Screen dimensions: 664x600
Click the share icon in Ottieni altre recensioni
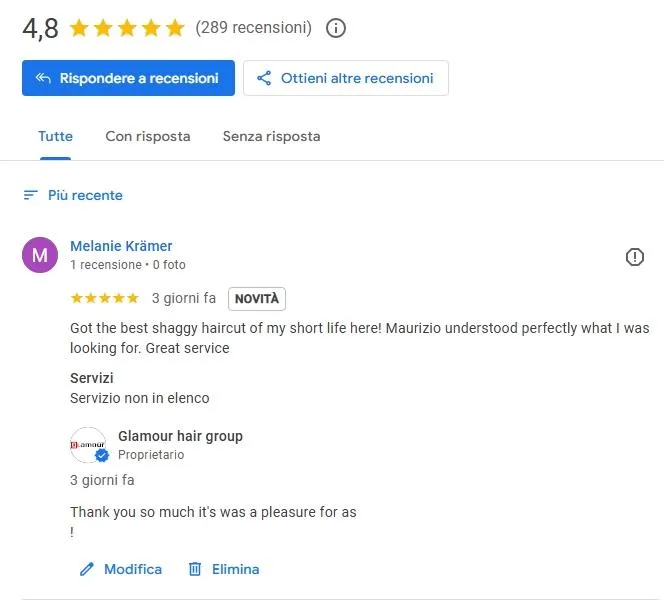[x=264, y=78]
